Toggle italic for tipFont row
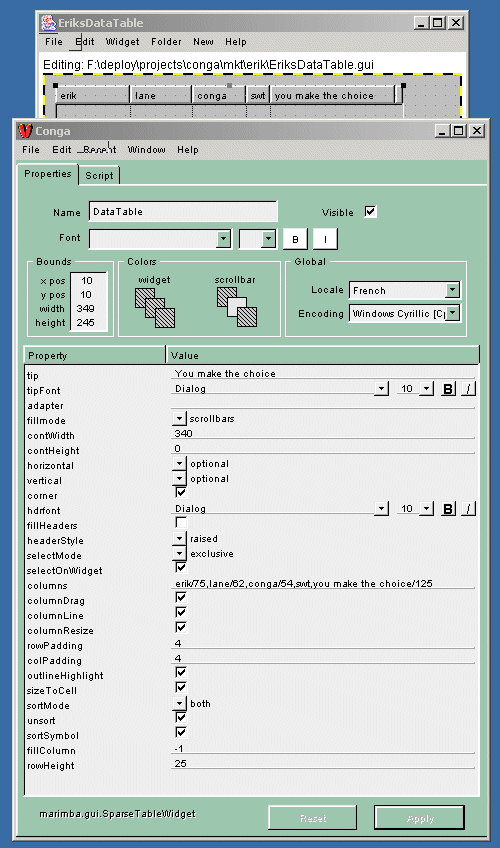Viewport: 500px width, 848px height. click(x=468, y=389)
